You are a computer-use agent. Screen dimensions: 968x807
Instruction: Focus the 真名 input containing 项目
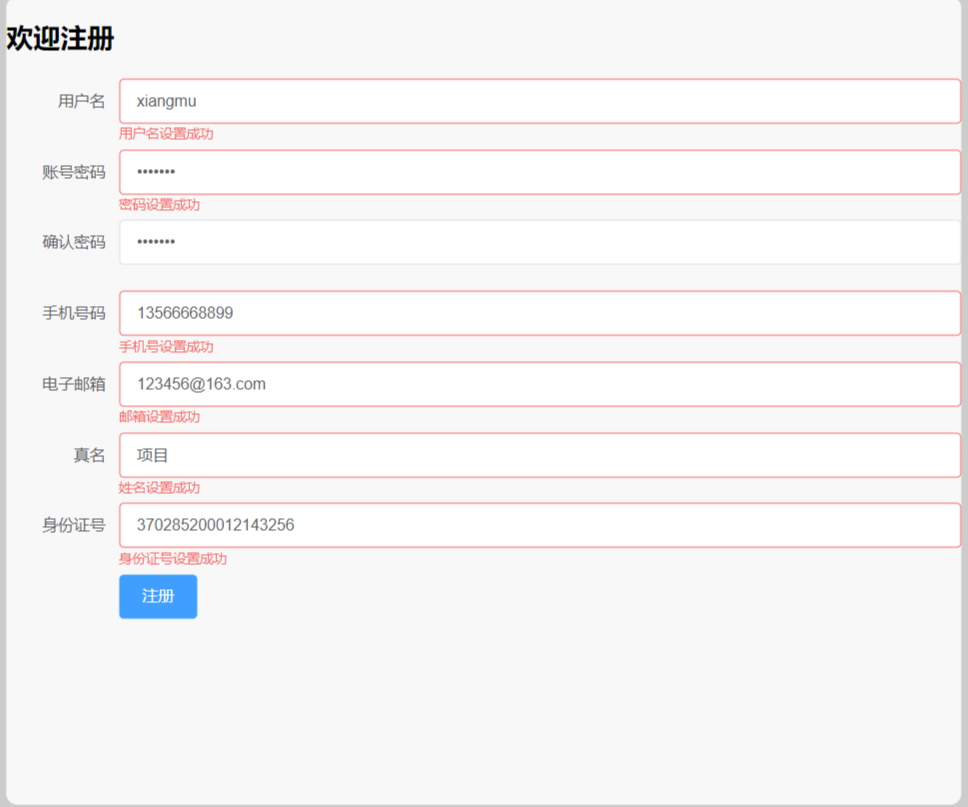[x=539, y=455]
